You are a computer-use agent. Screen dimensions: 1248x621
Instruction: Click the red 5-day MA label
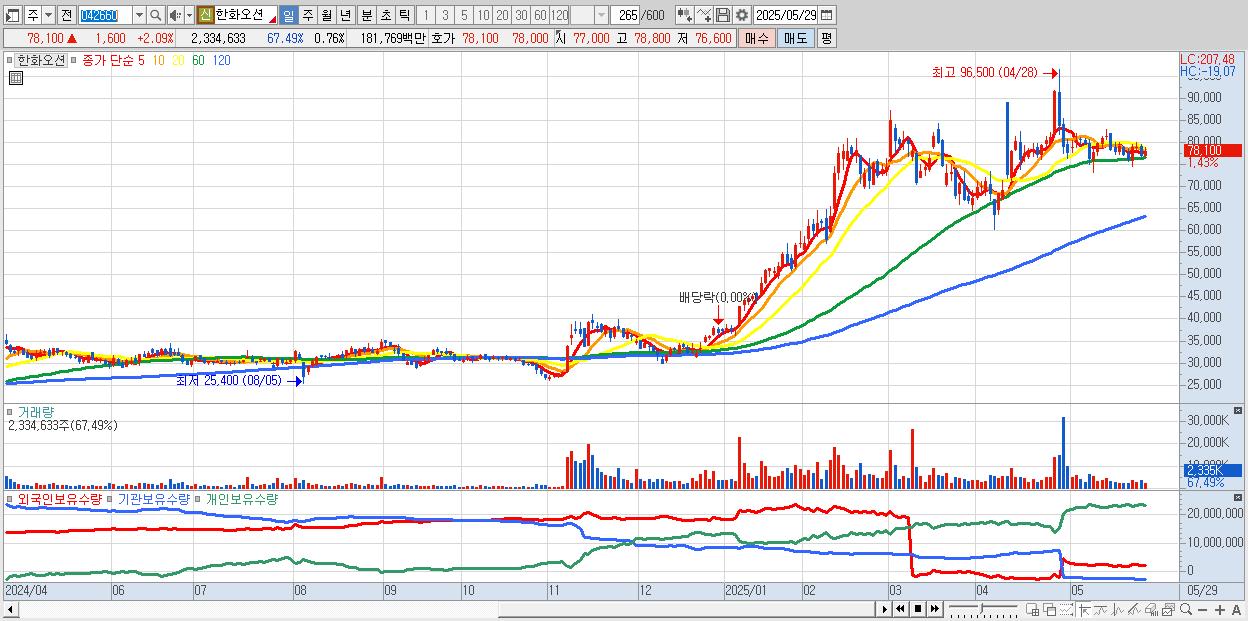(141, 60)
